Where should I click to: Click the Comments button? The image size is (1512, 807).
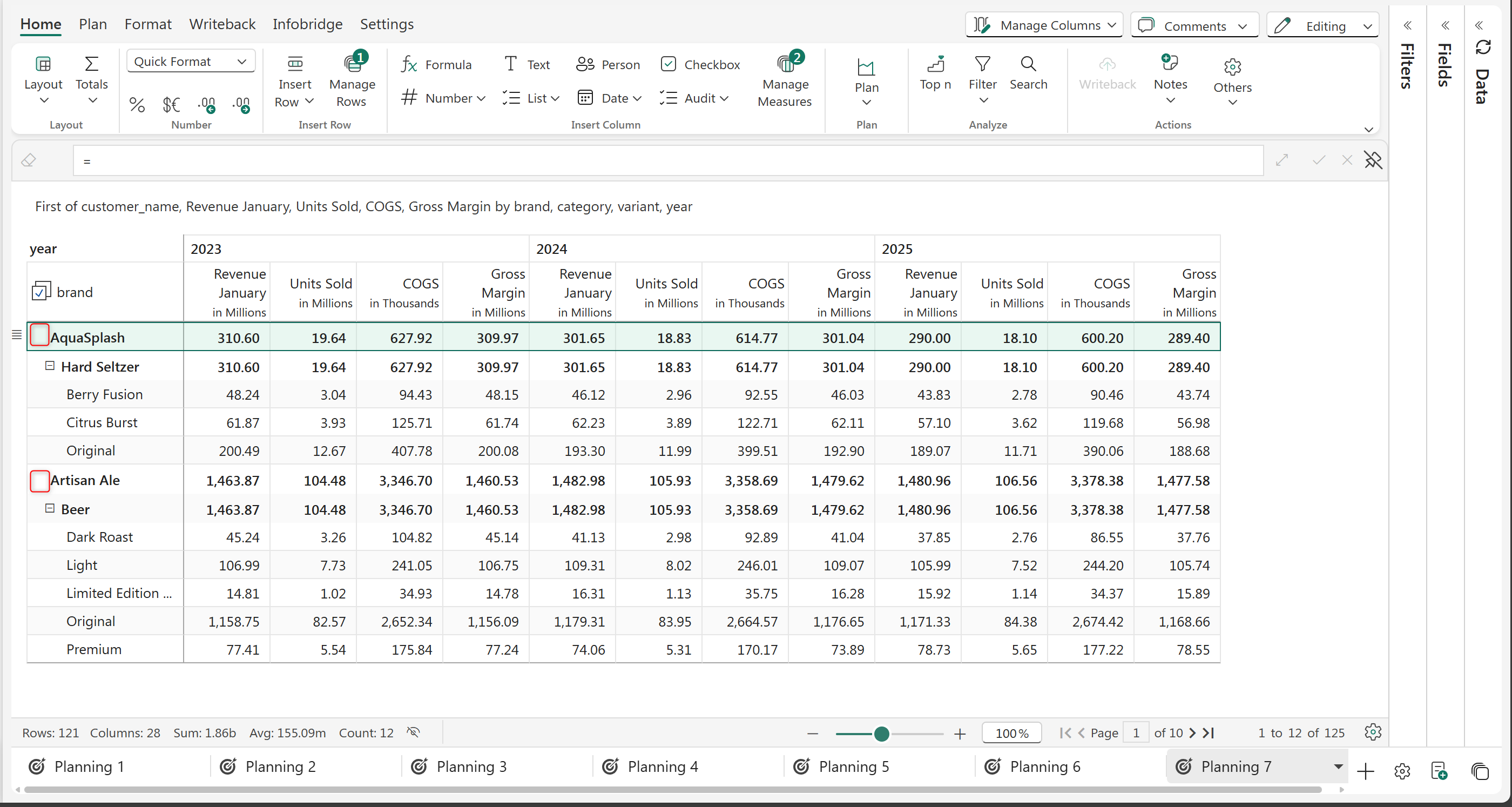[1194, 26]
